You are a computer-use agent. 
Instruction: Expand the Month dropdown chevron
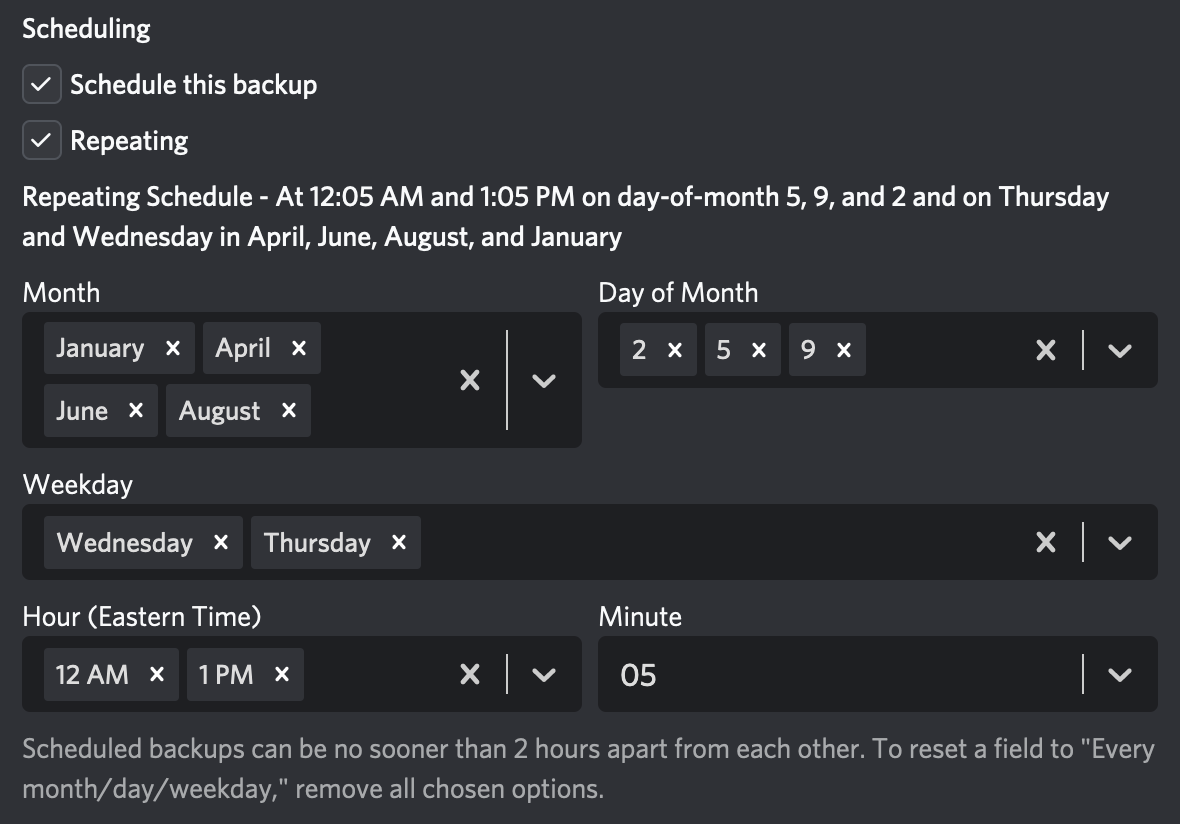click(x=543, y=380)
